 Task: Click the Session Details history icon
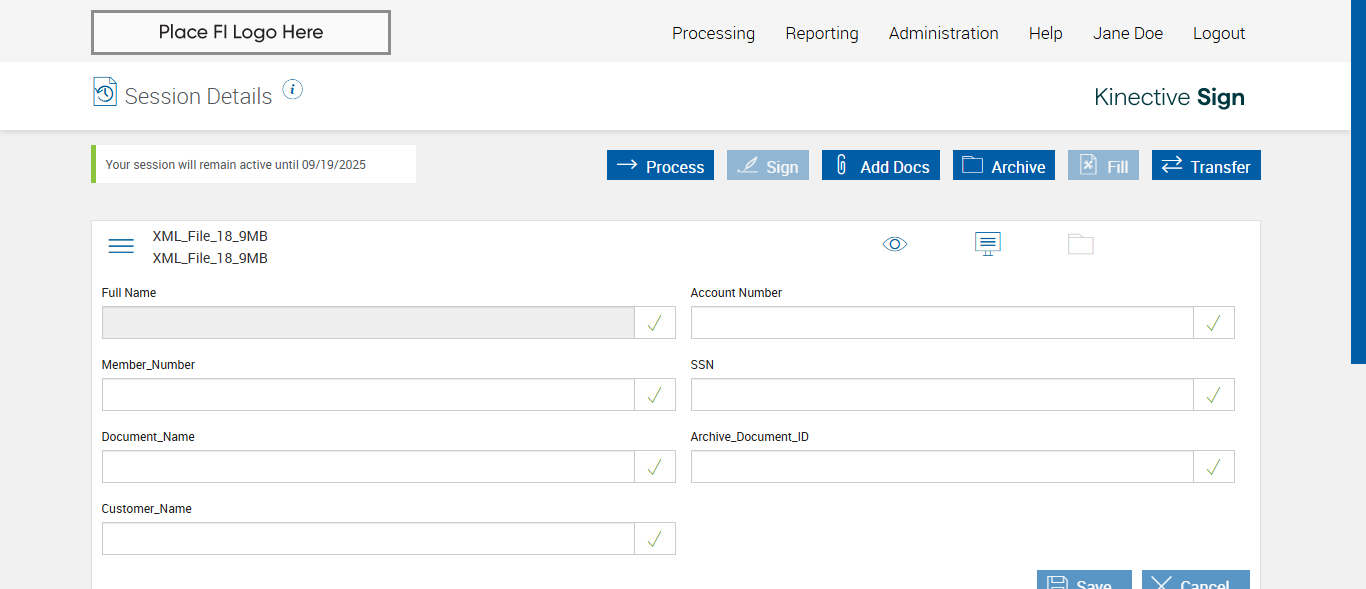[105, 92]
